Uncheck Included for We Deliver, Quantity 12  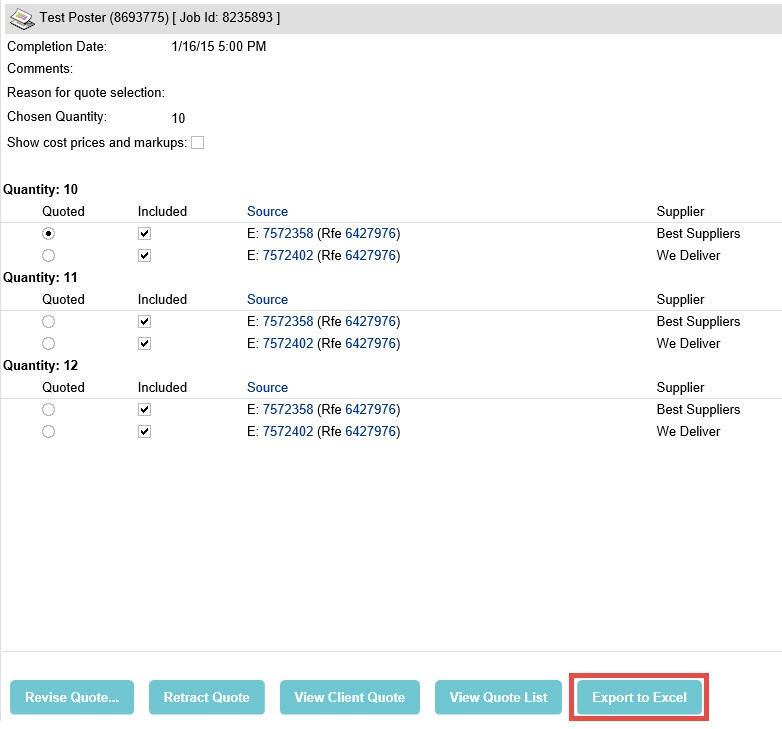145,432
